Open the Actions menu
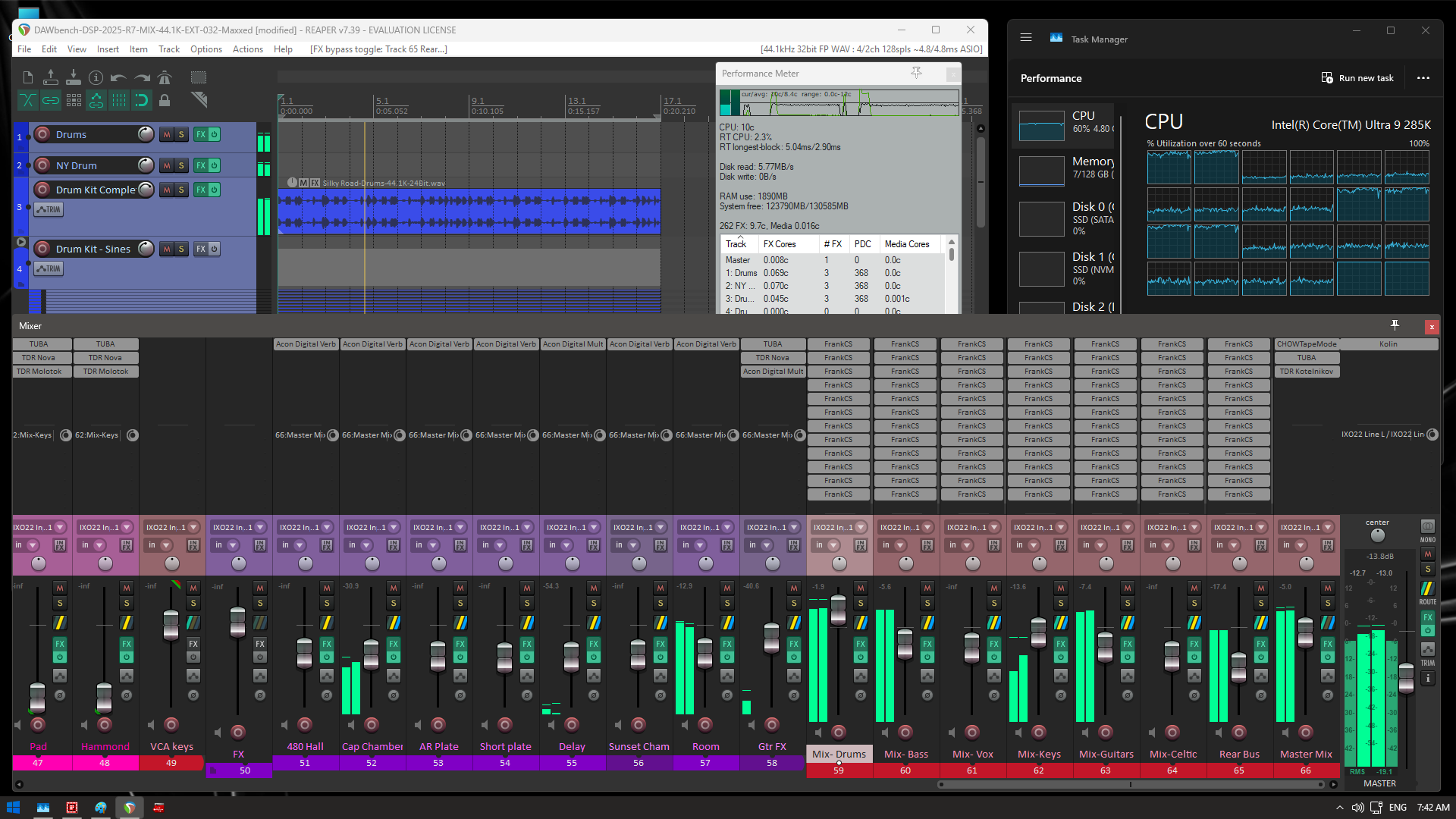This screenshot has height=819, width=1456. point(247,49)
